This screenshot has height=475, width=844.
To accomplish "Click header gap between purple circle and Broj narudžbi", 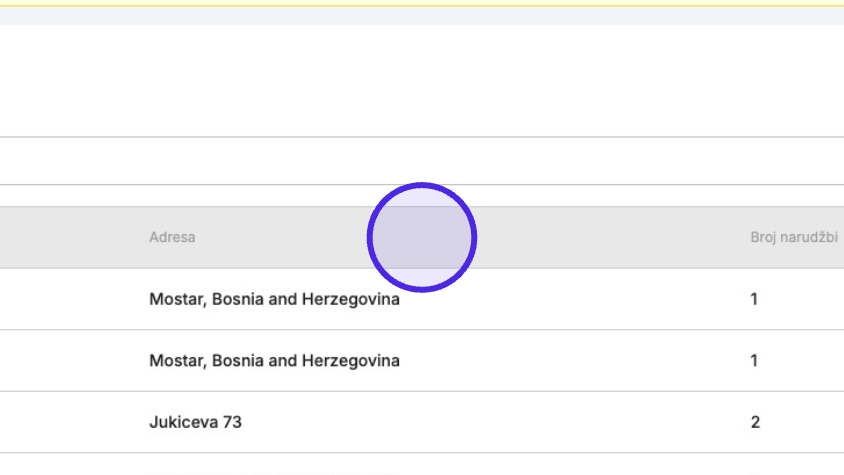I will pyautogui.click(x=614, y=237).
